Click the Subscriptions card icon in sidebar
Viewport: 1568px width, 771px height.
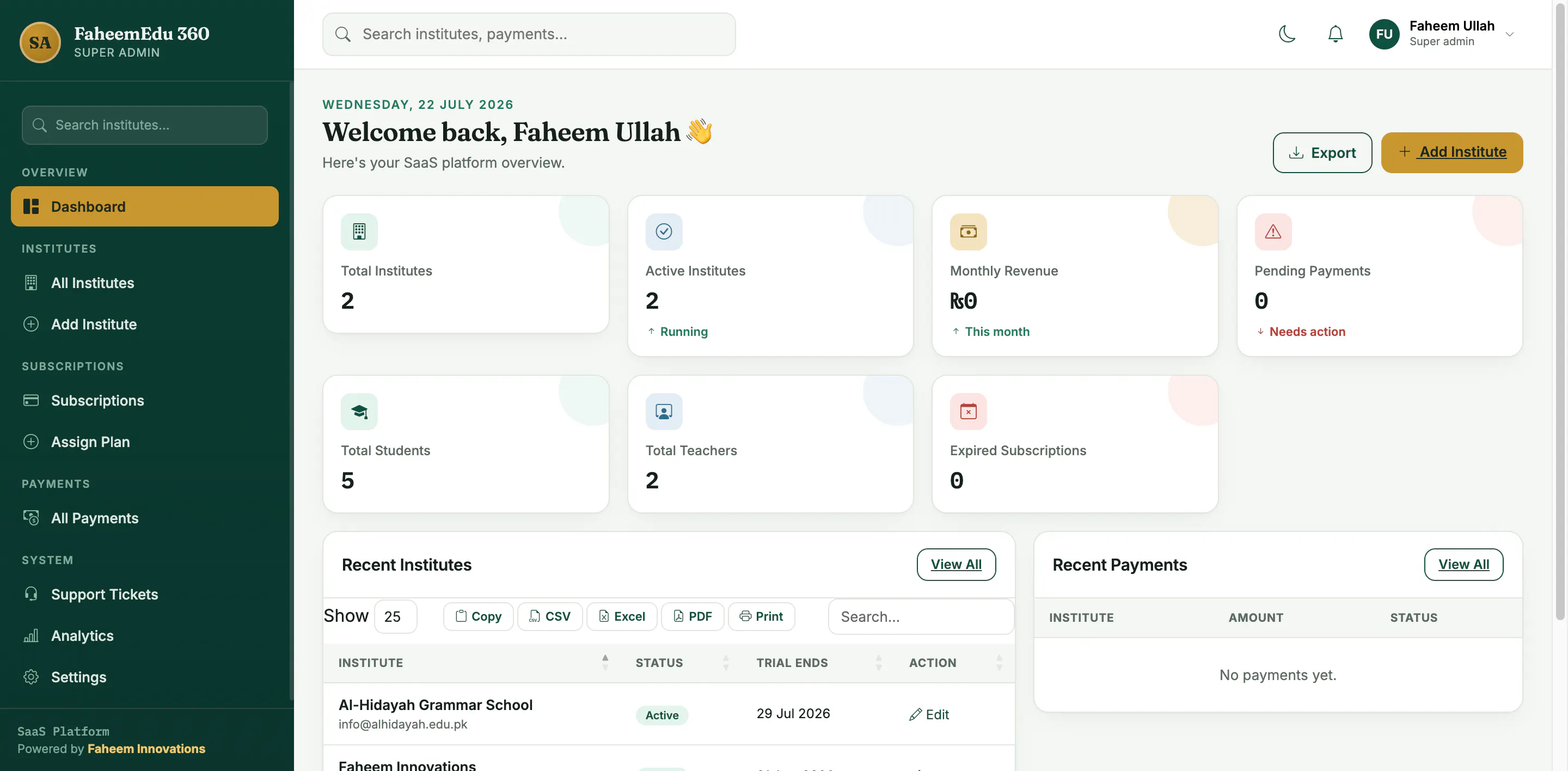pos(31,400)
